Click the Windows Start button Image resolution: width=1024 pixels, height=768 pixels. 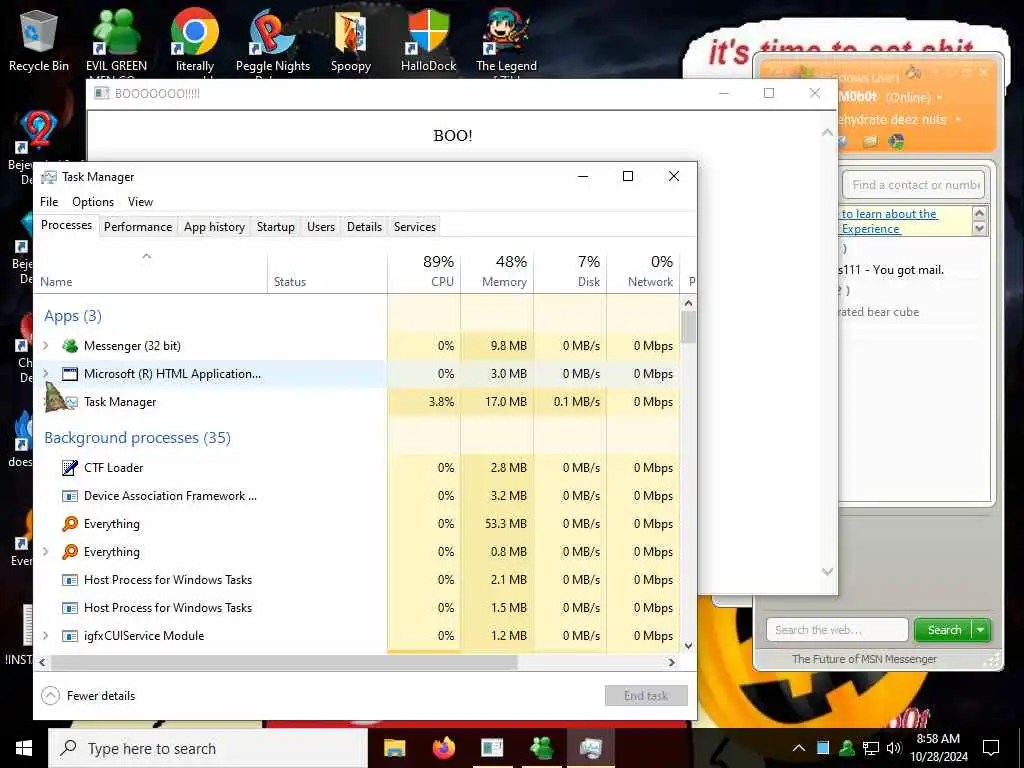[24, 748]
